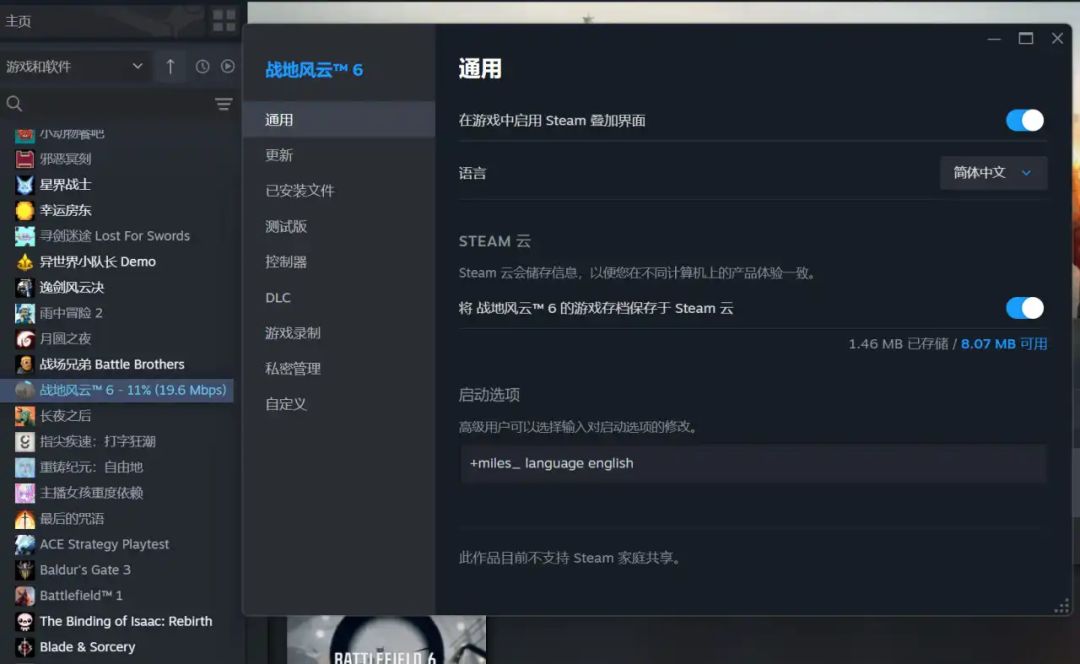
Task: Click the 8.07 MB 可用 storage link
Action: click(1004, 344)
